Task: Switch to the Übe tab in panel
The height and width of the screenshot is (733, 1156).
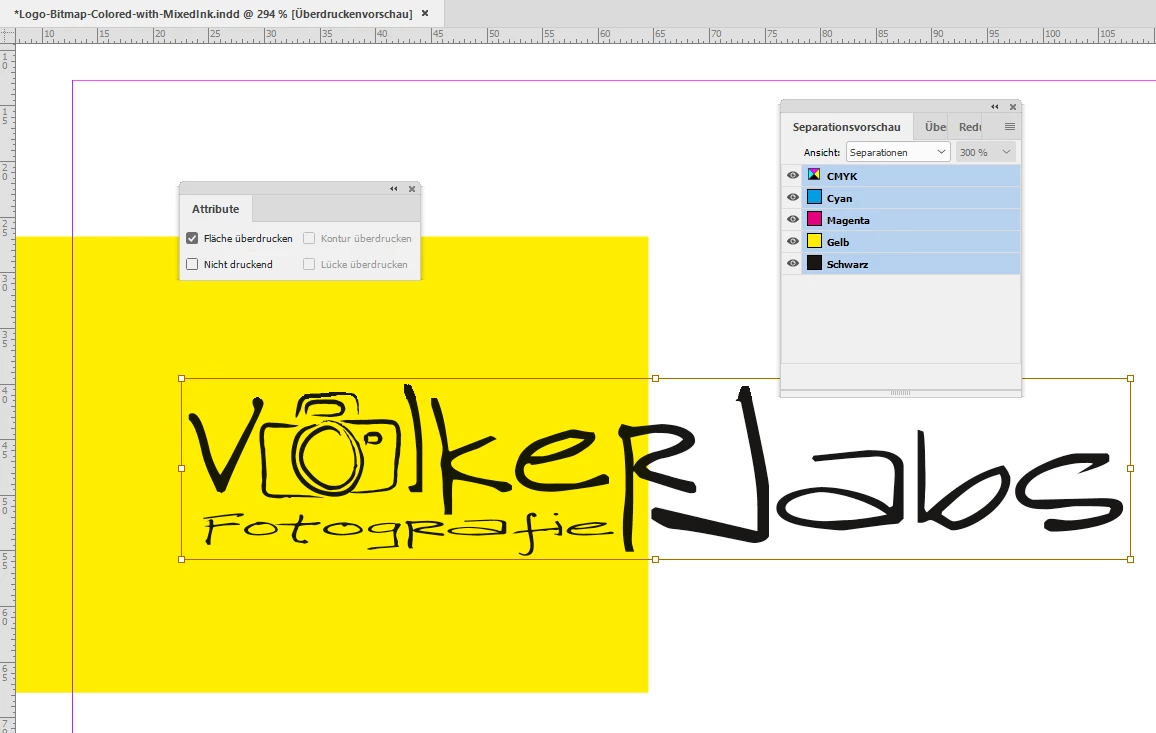Action: point(935,127)
